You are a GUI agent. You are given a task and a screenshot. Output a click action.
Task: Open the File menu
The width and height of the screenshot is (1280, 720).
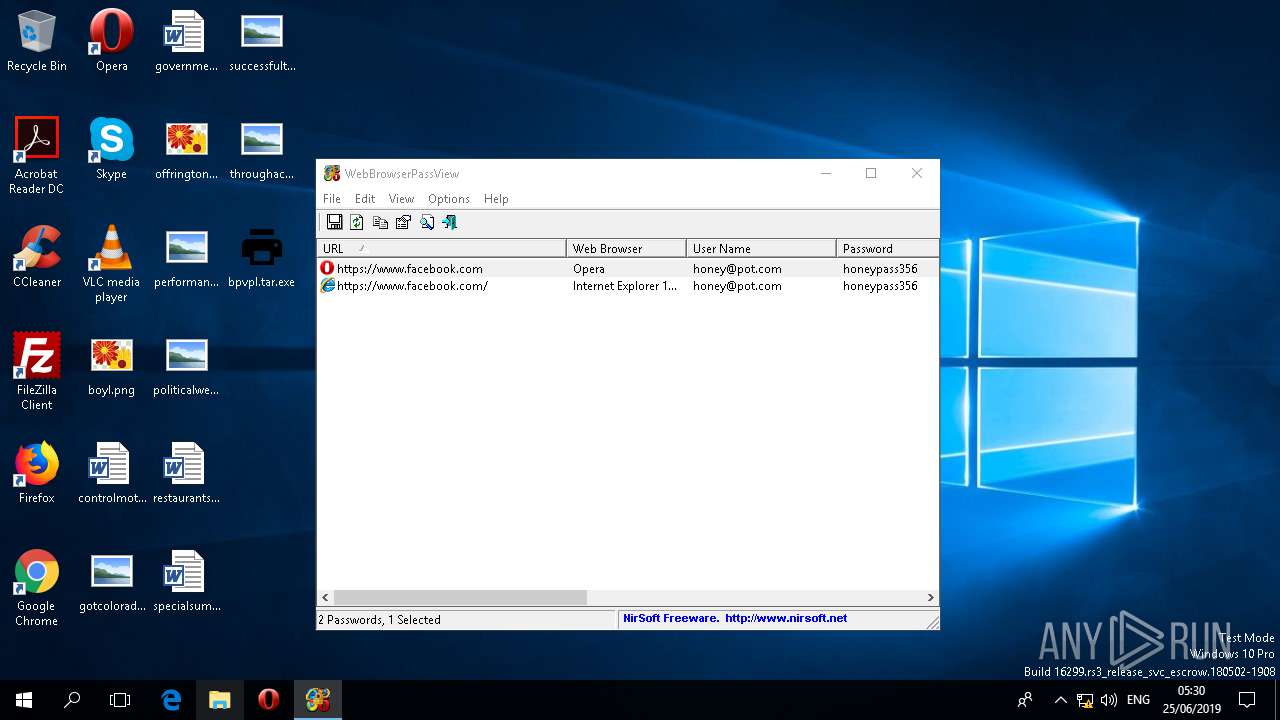coord(332,199)
